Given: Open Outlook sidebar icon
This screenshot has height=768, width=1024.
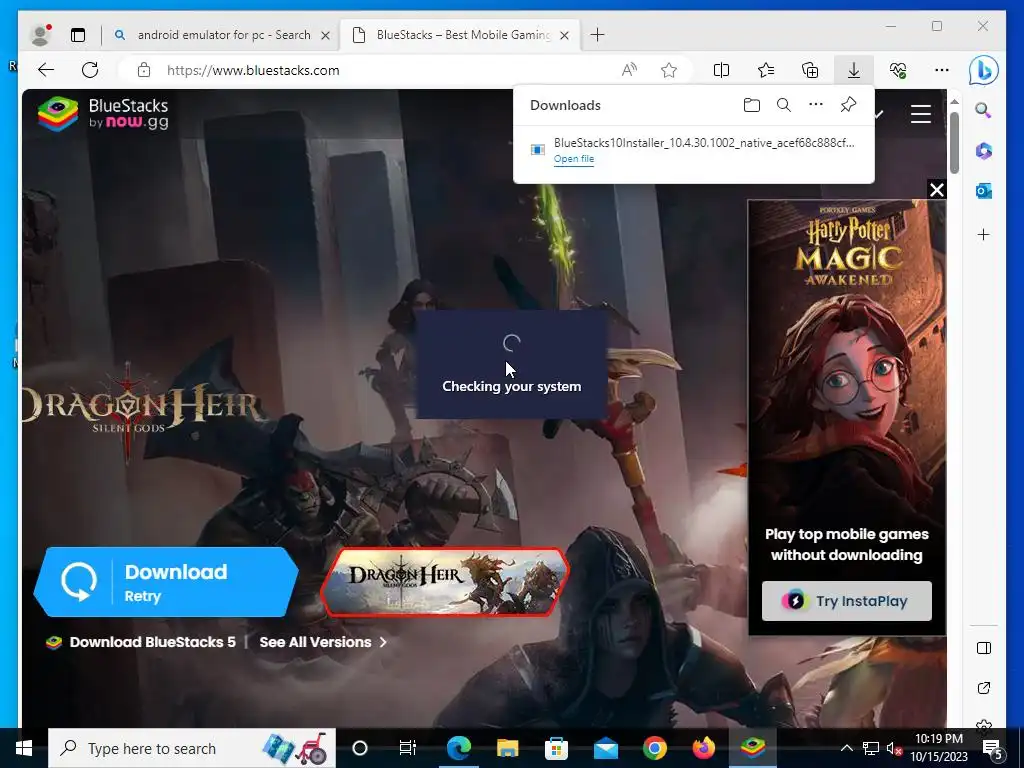Looking at the screenshot, I should [x=984, y=191].
